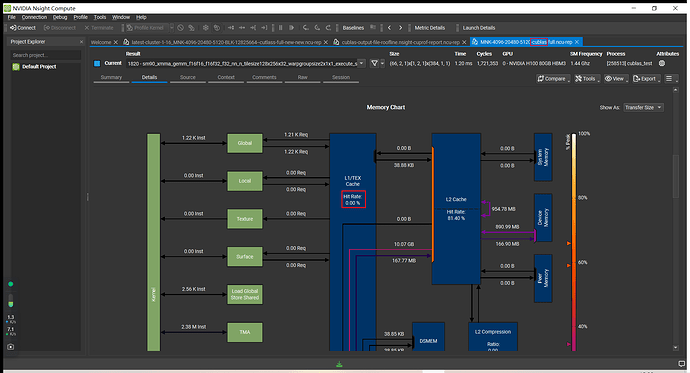Expand the Export dropdown
The height and width of the screenshot is (373, 690).
click(x=646, y=79)
